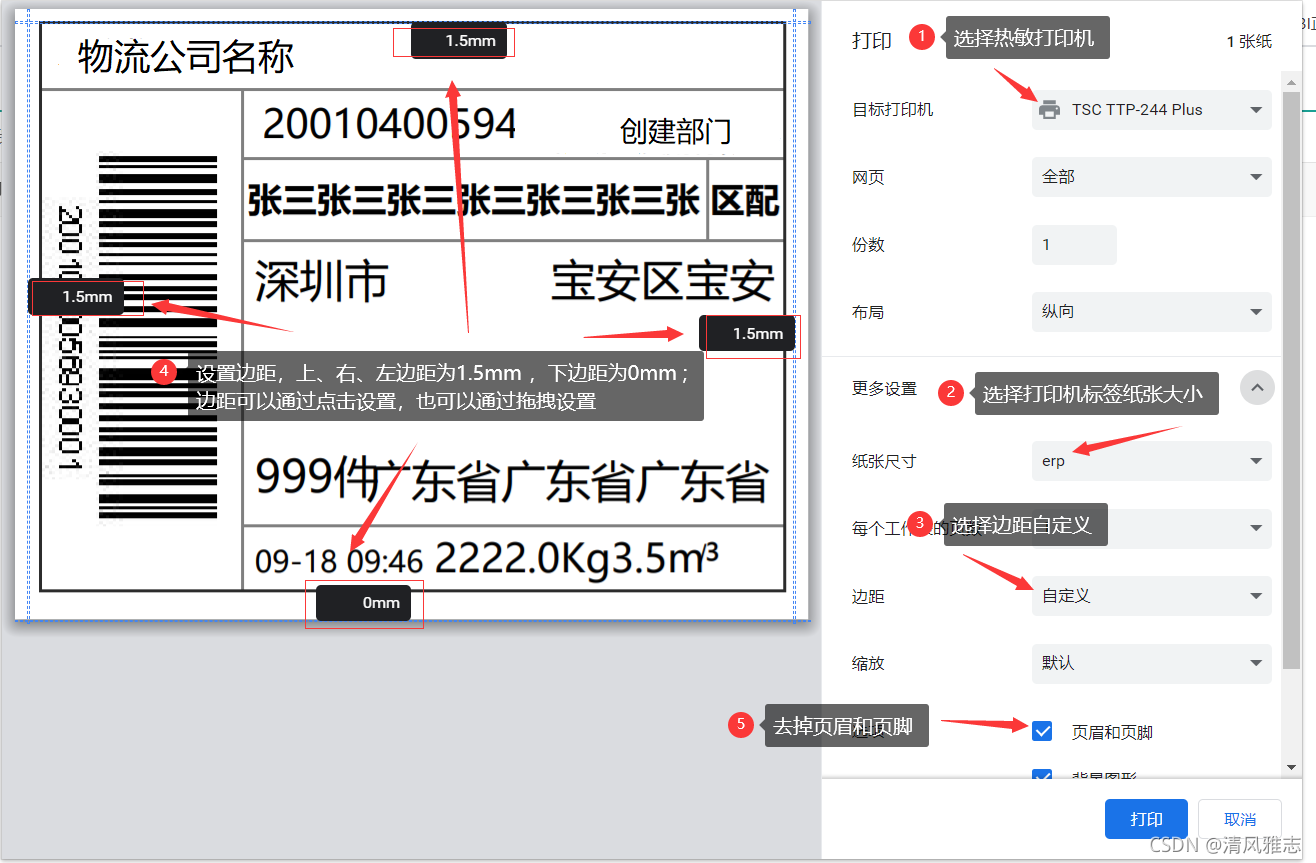Click the 取消 cancel button
The height and width of the screenshot is (863, 1316).
1240,819
